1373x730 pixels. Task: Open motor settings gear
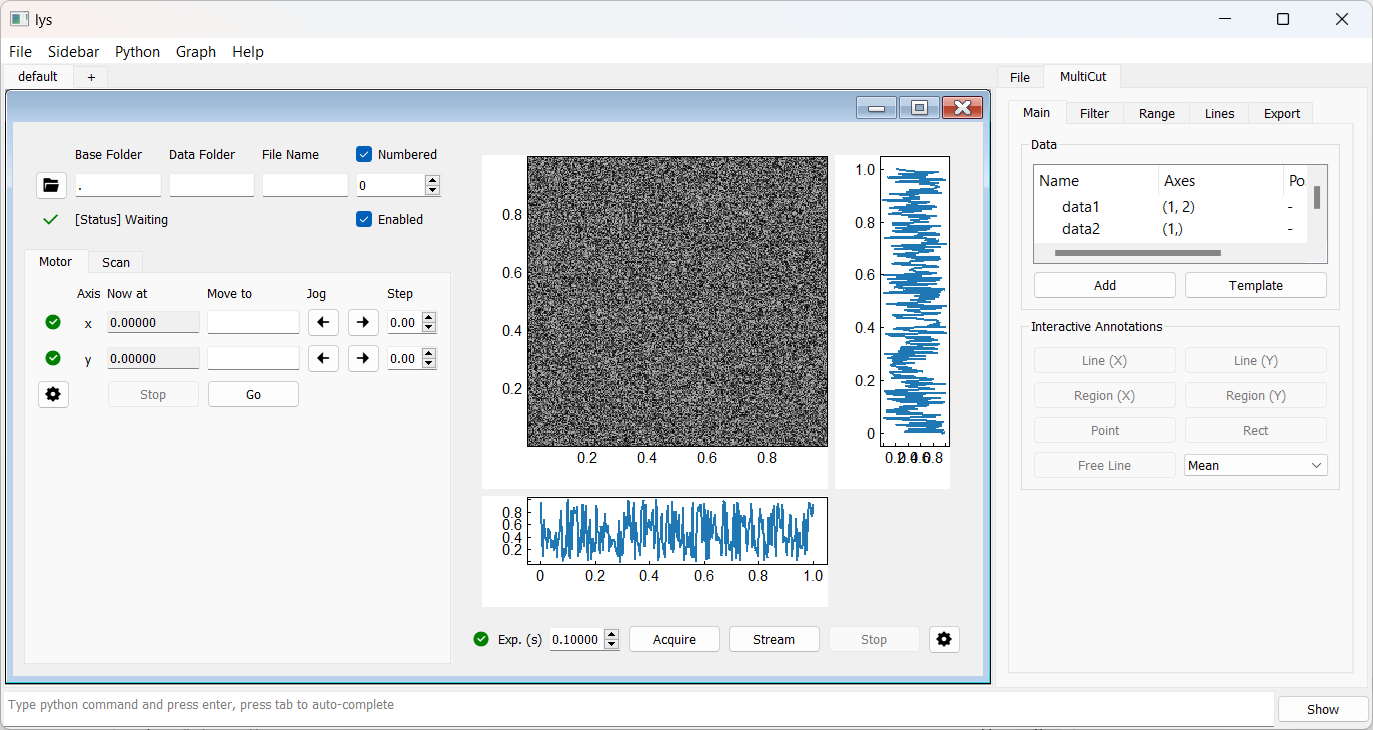[53, 394]
